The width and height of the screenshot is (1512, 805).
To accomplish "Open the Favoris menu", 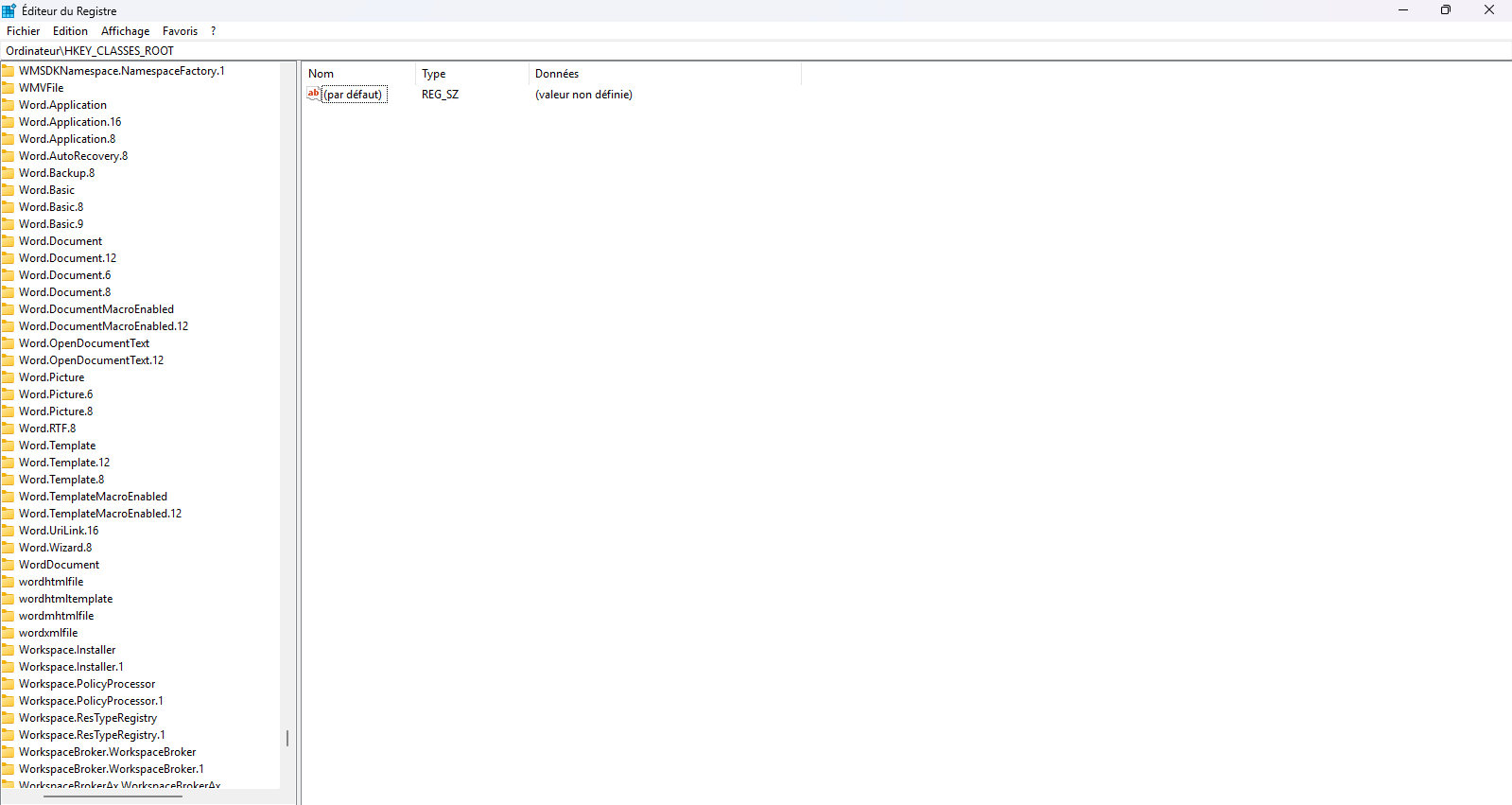I will point(180,31).
